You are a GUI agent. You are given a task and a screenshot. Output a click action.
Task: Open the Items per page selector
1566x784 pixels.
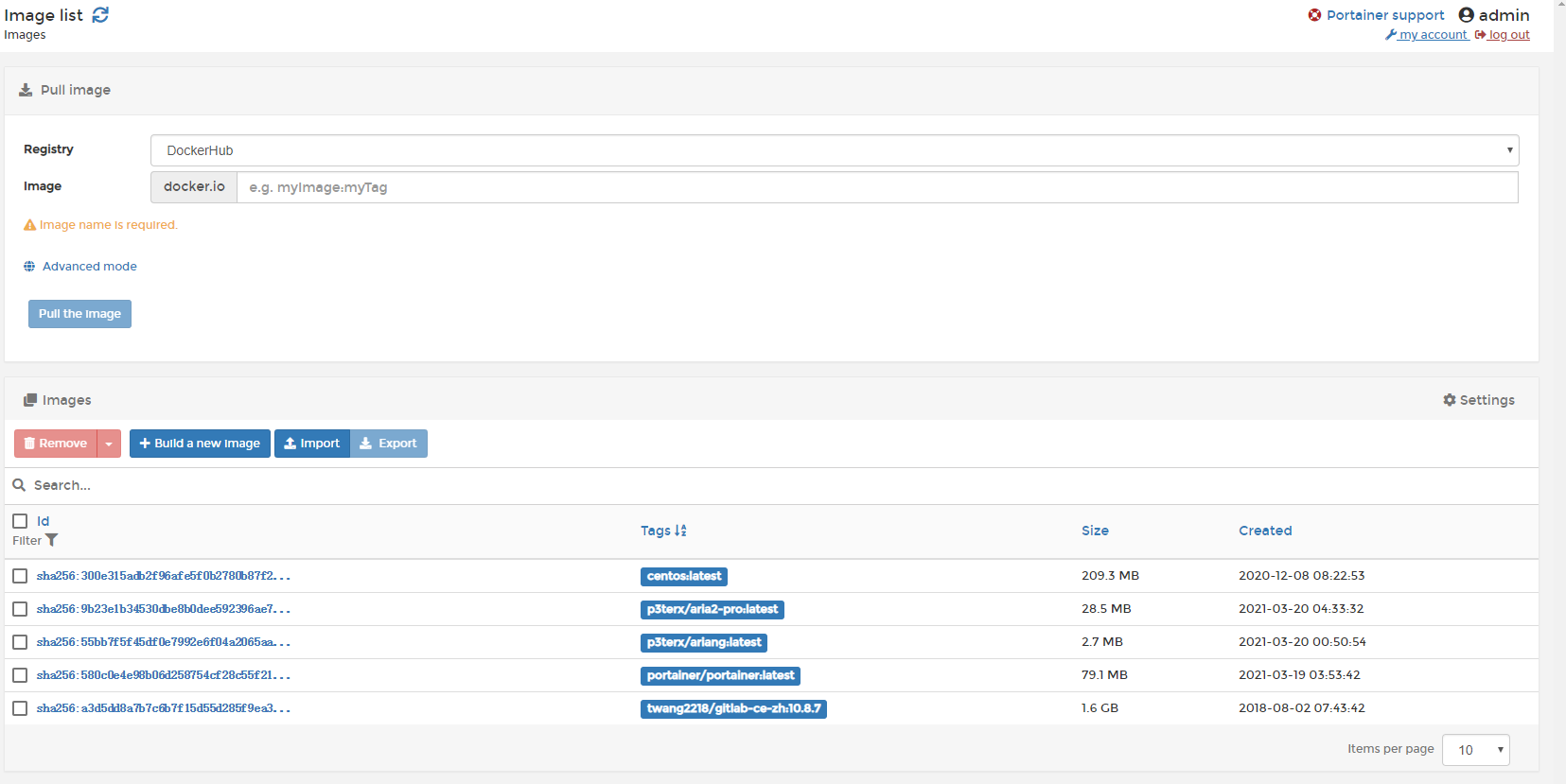[x=1475, y=750]
